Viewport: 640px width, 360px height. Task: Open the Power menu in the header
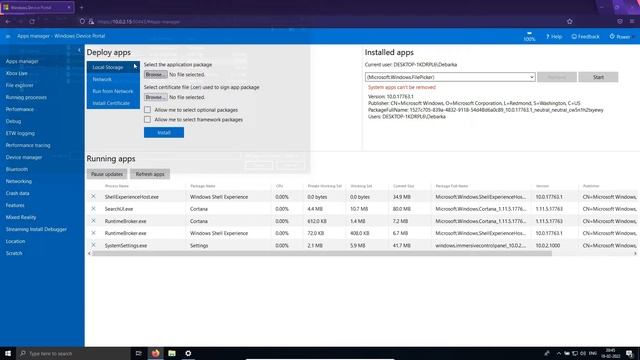point(620,37)
